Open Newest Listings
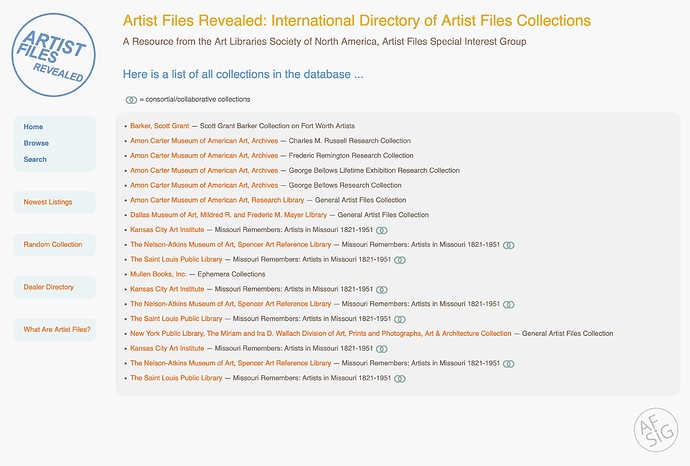Viewport: 690px width, 466px height. click(x=48, y=202)
